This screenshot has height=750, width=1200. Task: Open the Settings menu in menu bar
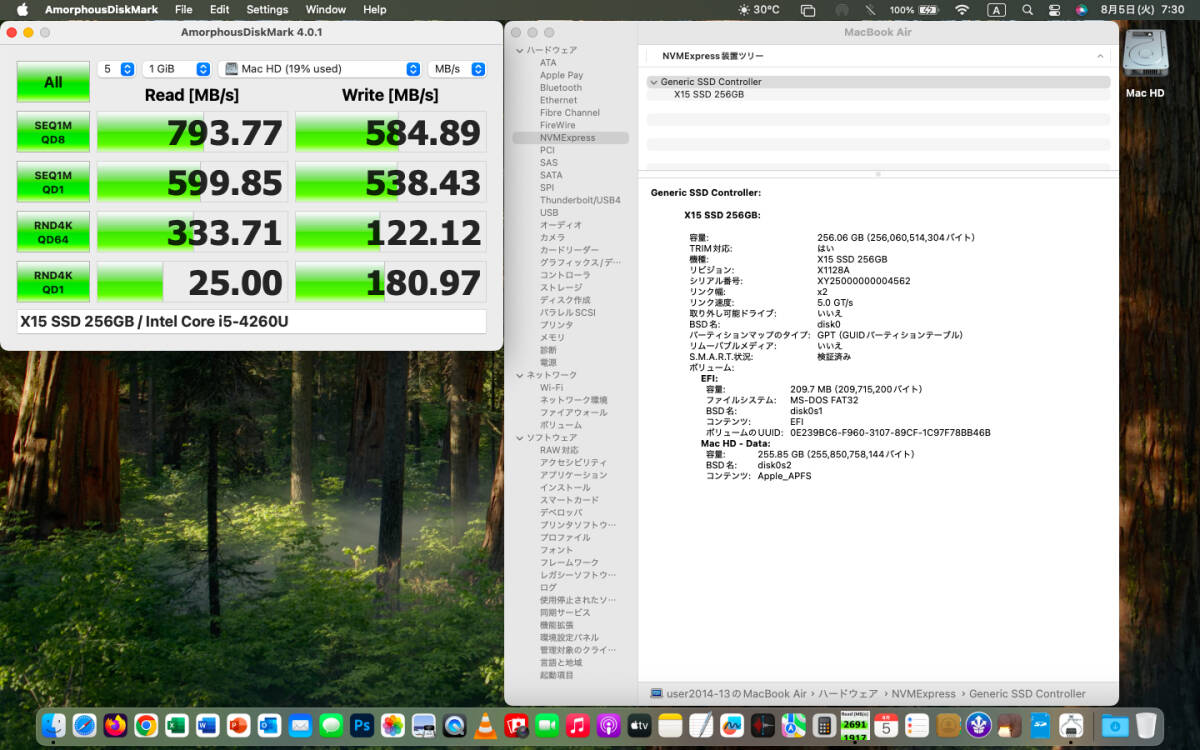[267, 10]
